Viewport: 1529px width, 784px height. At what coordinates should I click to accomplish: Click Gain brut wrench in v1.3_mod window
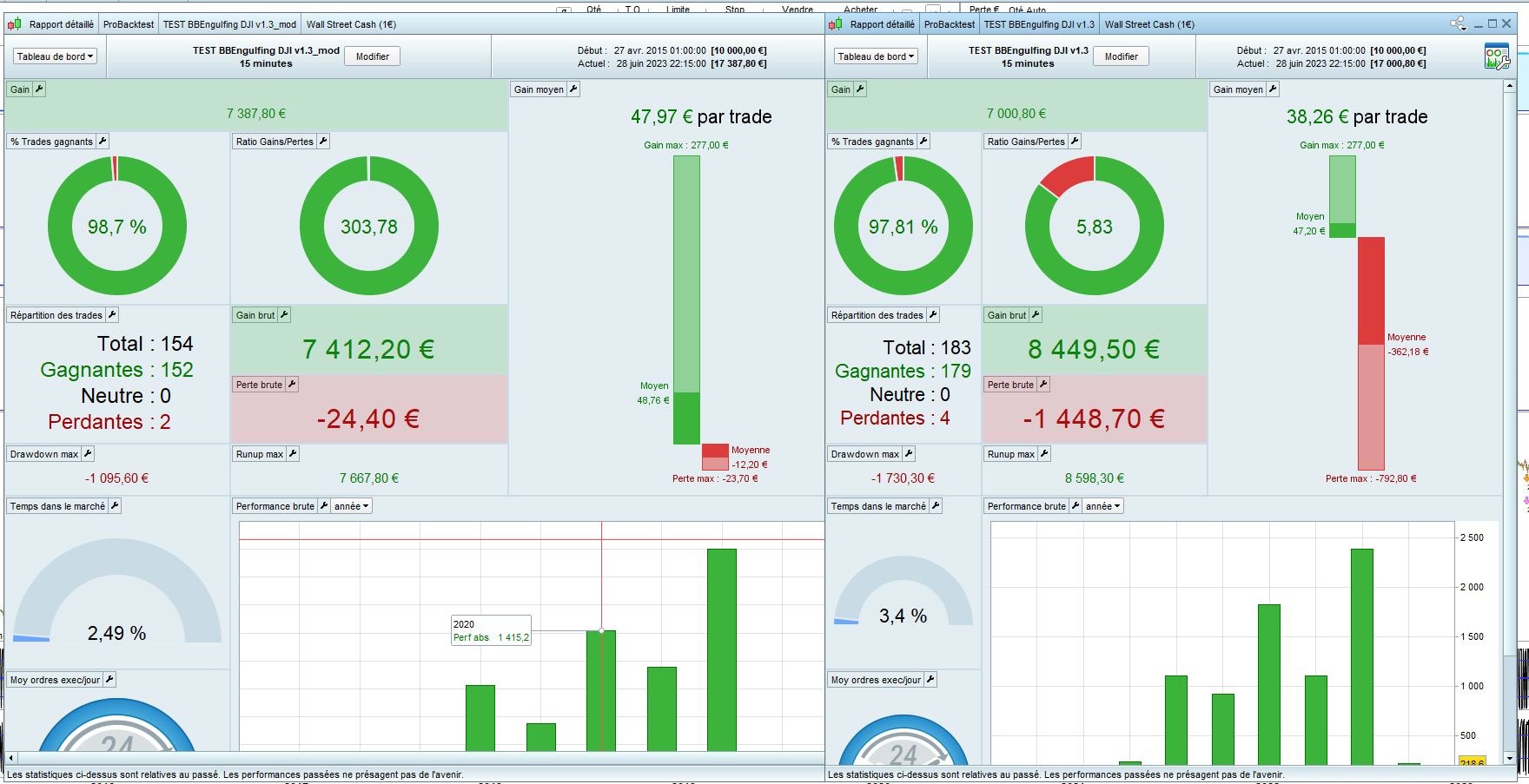284,315
